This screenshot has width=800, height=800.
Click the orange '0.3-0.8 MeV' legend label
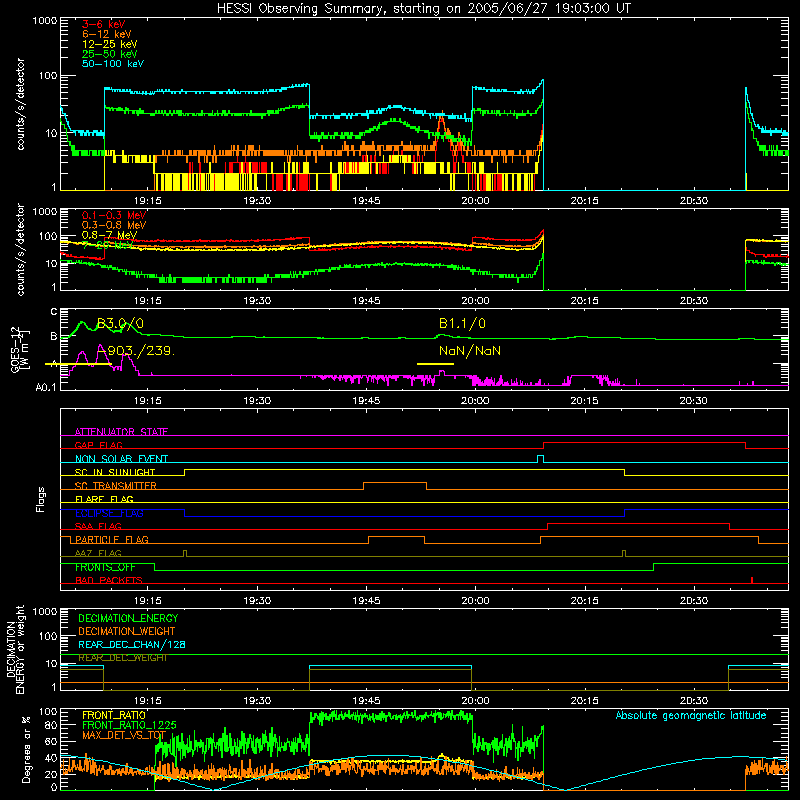coord(114,225)
